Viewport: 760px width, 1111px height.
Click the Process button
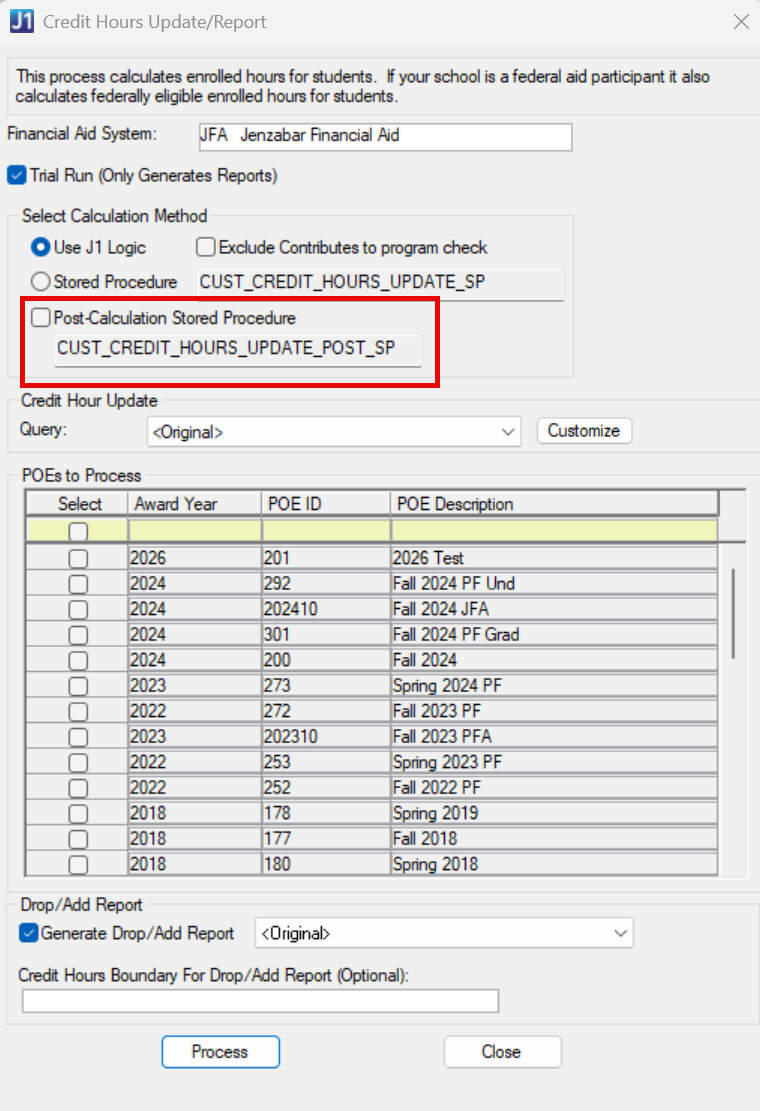pos(220,1052)
